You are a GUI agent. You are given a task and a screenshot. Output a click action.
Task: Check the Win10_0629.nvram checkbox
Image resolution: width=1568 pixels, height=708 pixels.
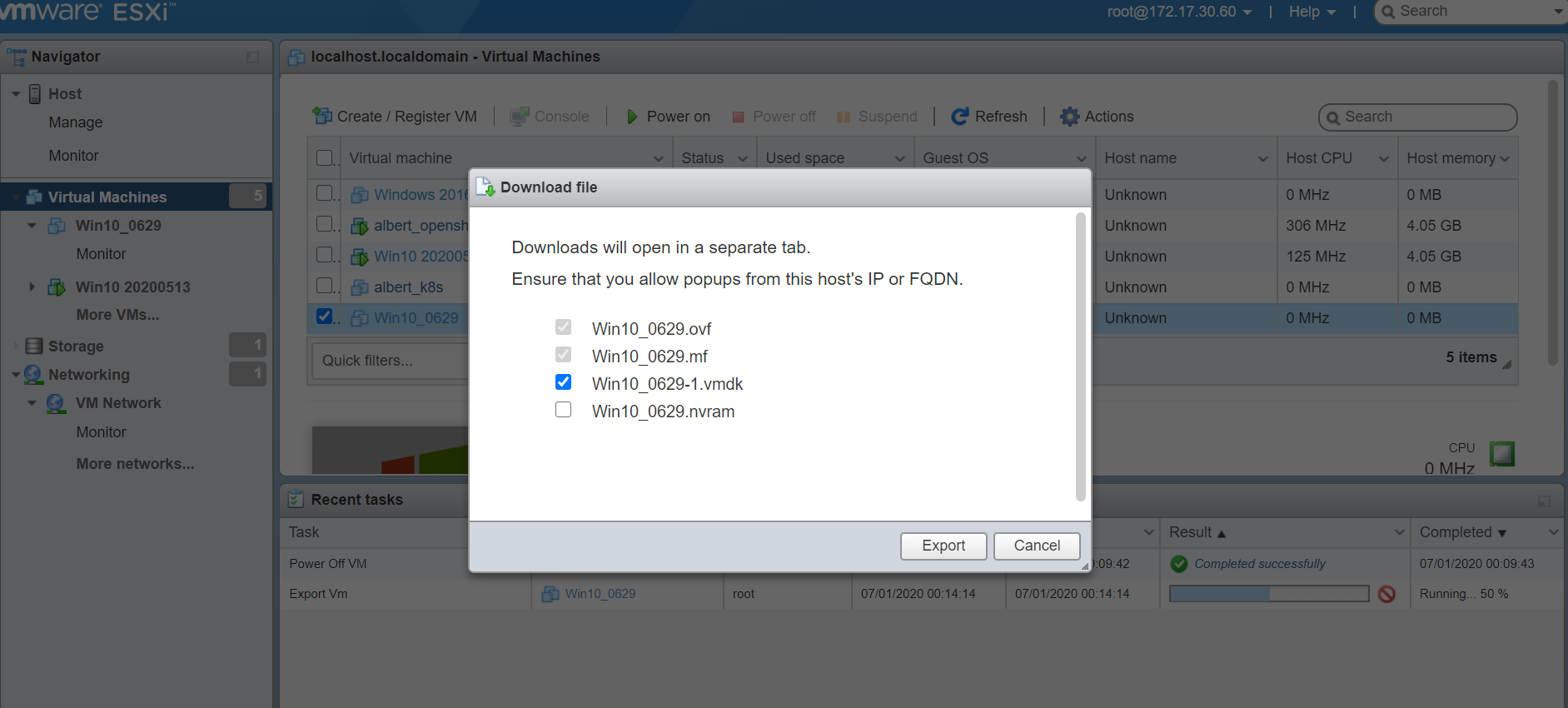tap(564, 410)
